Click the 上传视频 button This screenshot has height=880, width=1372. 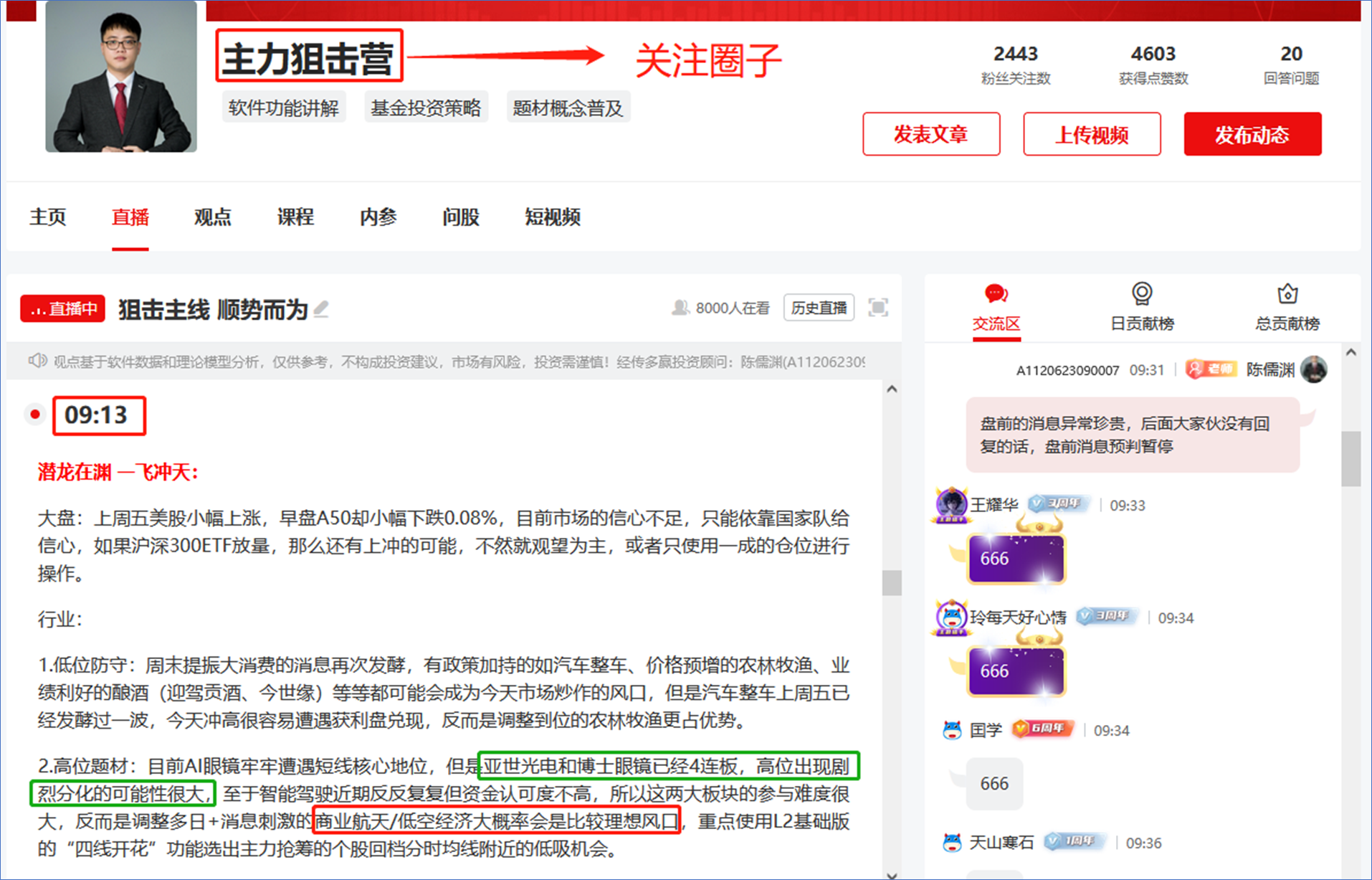[1092, 134]
